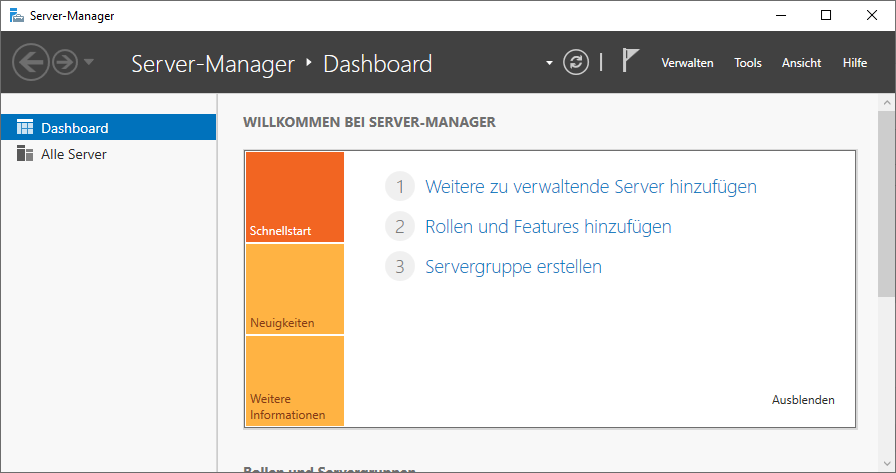
Task: Open the Tools menu
Action: click(x=747, y=63)
